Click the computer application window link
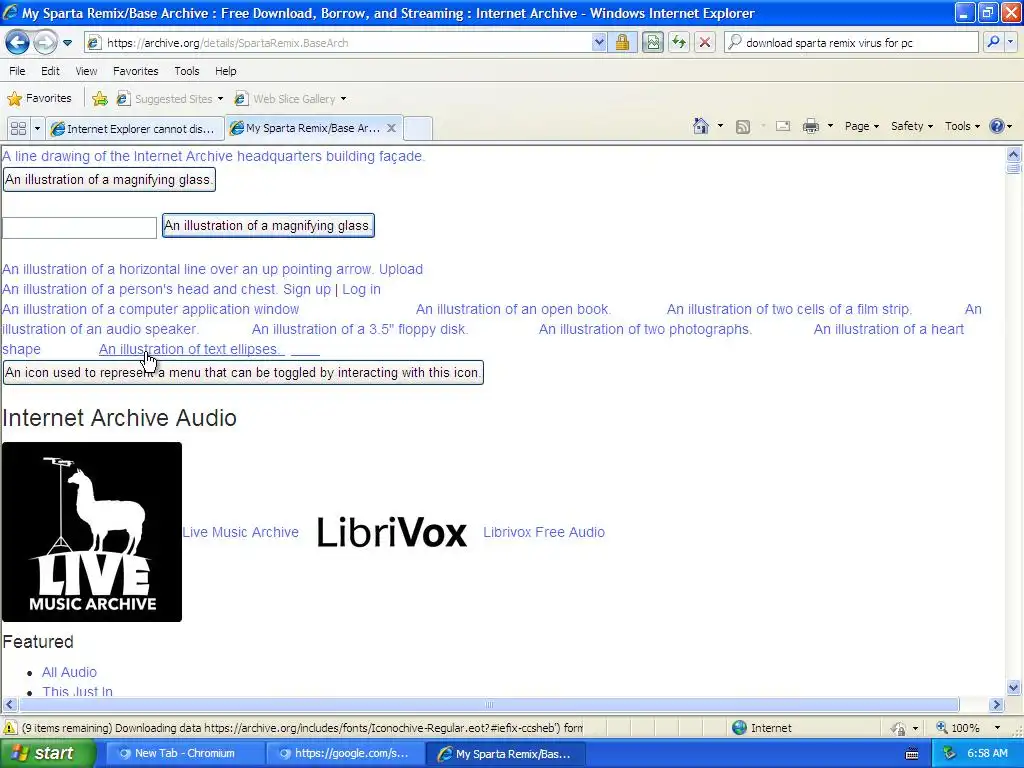The height and width of the screenshot is (768, 1024). pos(151,309)
